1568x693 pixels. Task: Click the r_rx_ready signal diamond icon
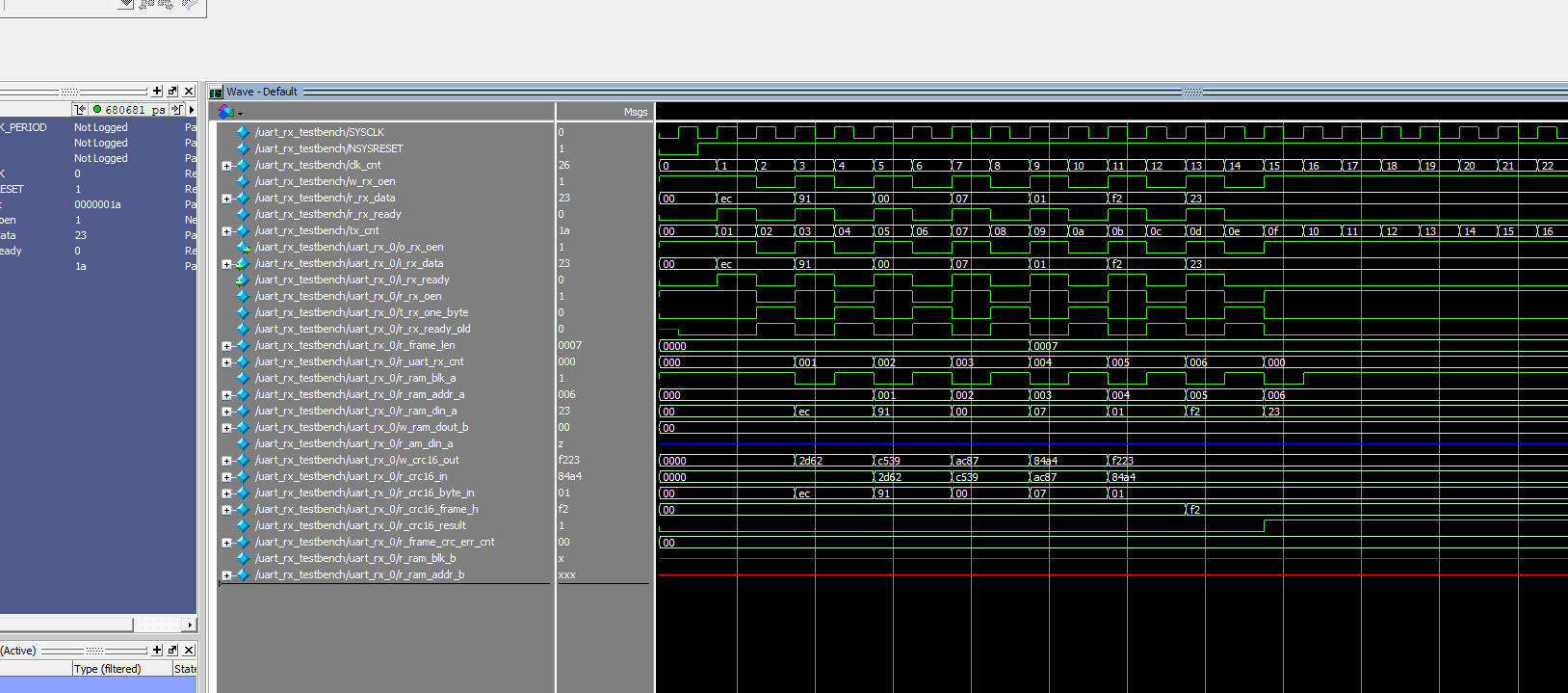click(x=243, y=214)
